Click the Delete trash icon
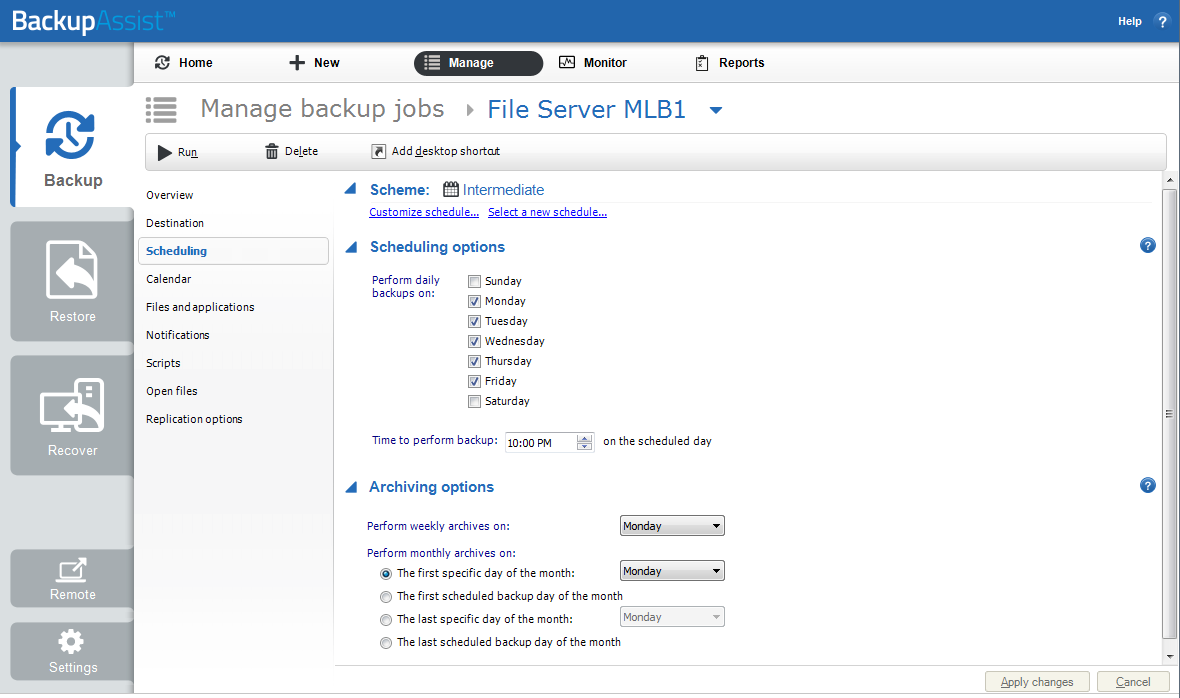Viewport: 1180px width, 698px height. [272, 152]
